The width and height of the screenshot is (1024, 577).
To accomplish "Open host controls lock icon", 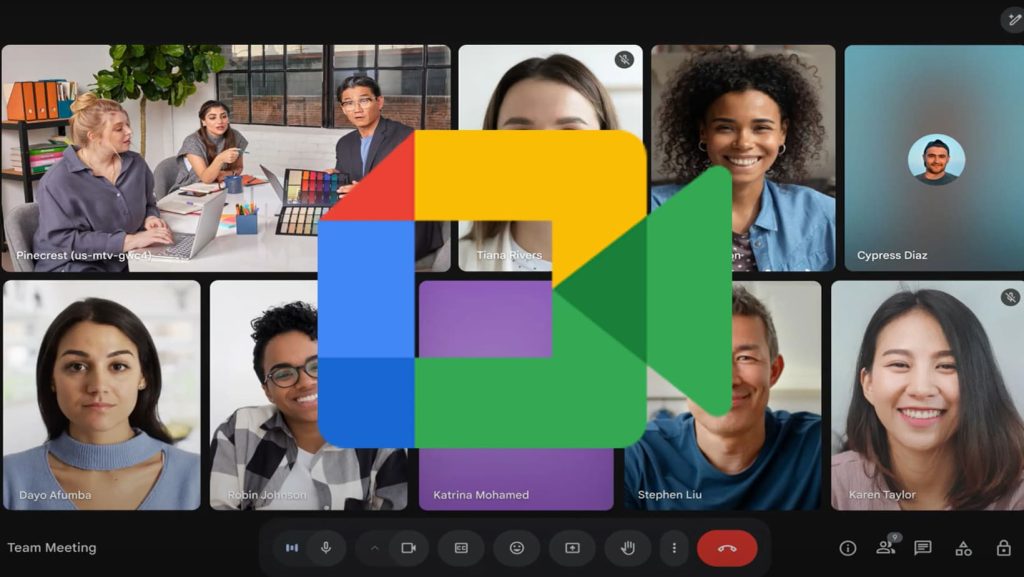I will click(x=1004, y=548).
